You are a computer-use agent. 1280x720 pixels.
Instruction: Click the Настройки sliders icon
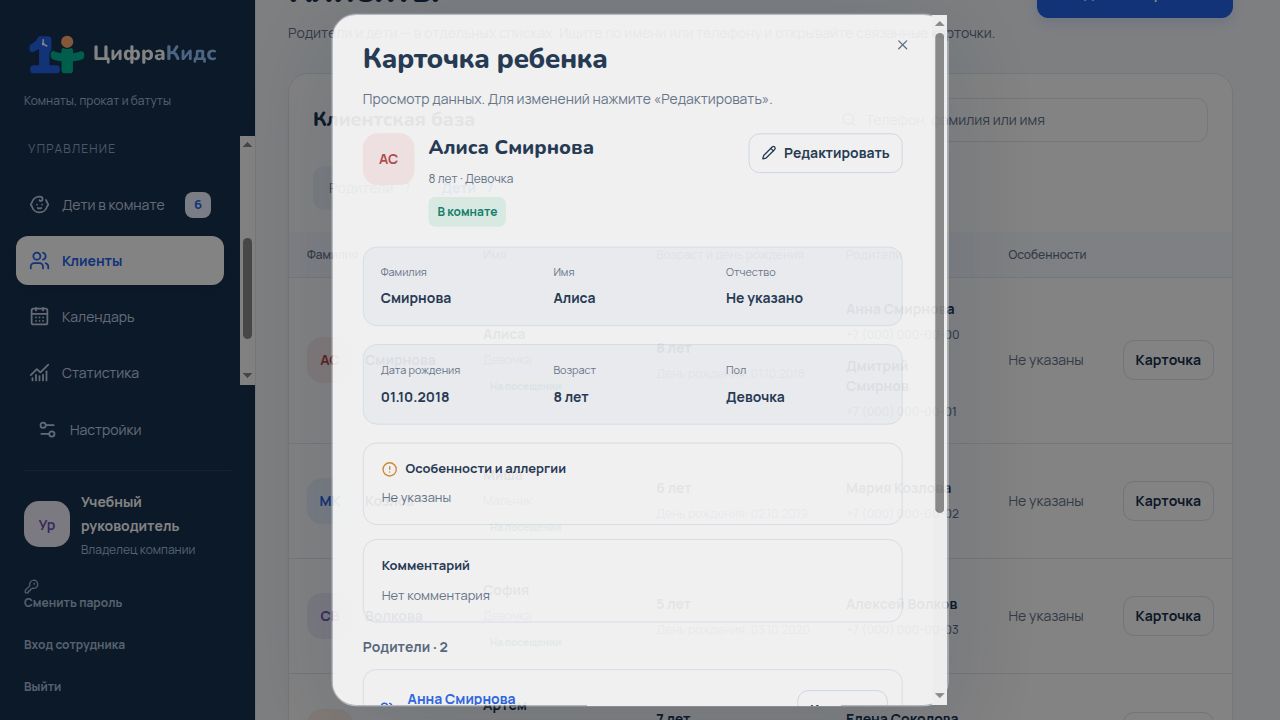point(47,430)
